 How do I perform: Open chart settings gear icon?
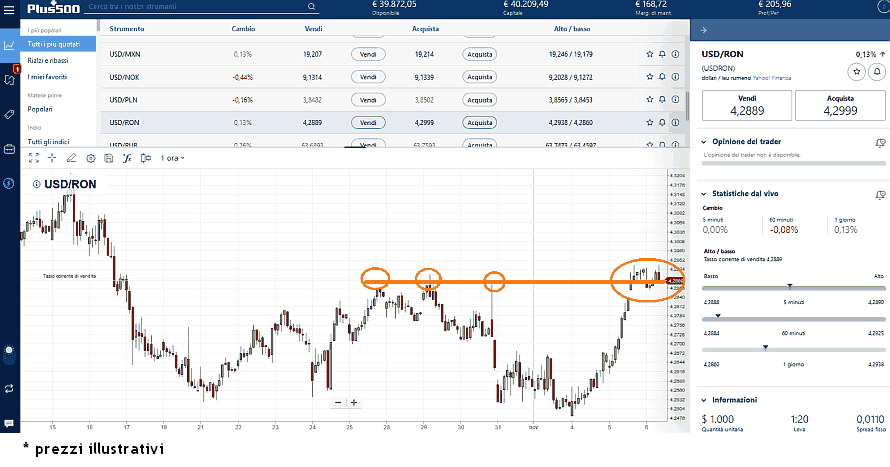tap(91, 158)
